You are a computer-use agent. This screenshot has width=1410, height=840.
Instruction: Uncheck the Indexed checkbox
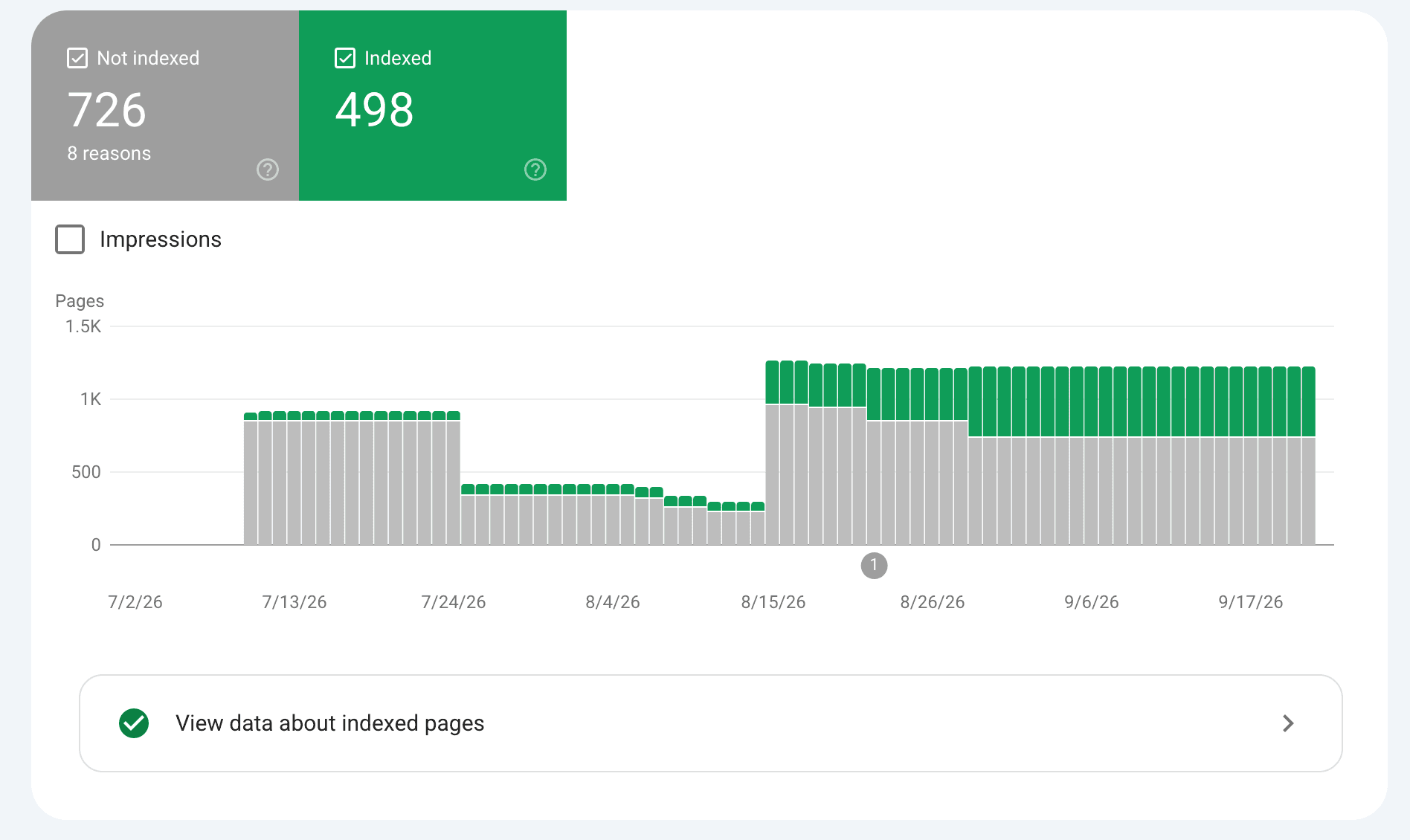(x=345, y=58)
